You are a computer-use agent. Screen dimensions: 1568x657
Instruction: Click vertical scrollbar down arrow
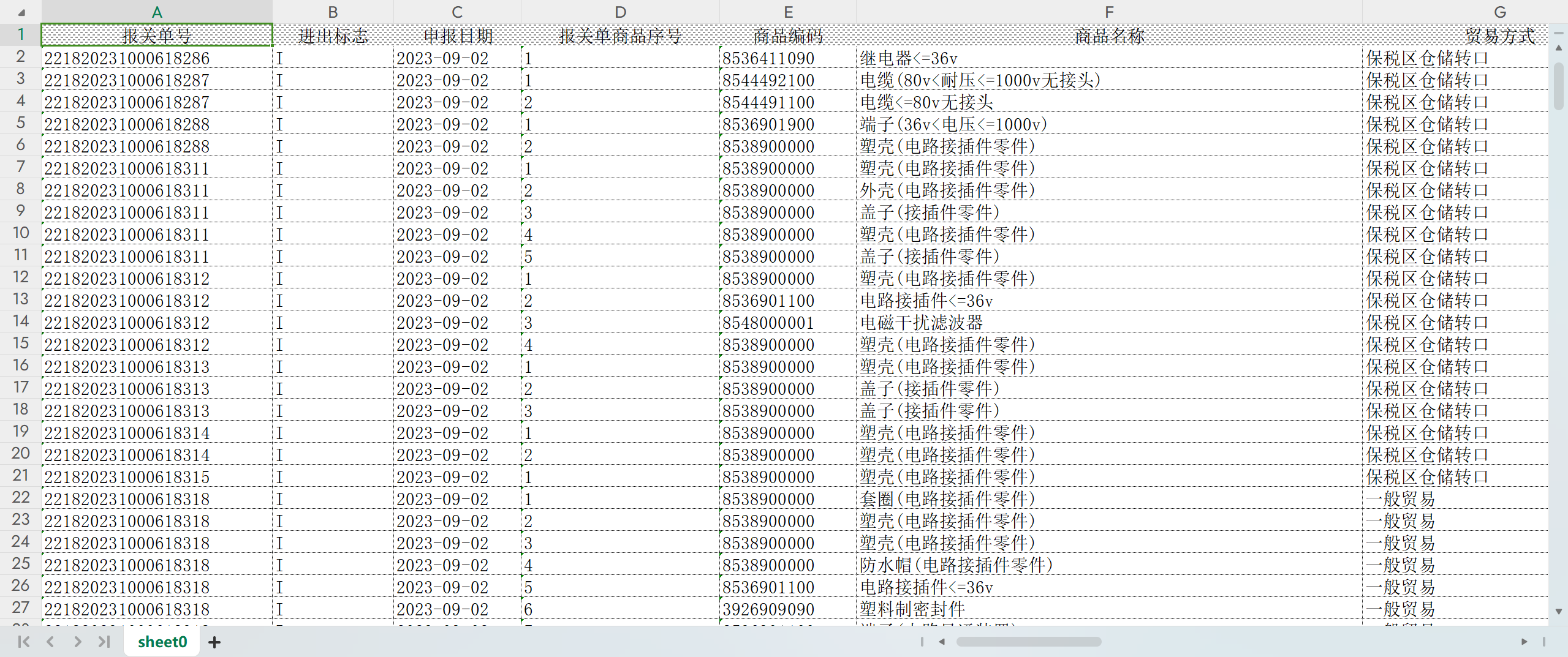point(1559,611)
